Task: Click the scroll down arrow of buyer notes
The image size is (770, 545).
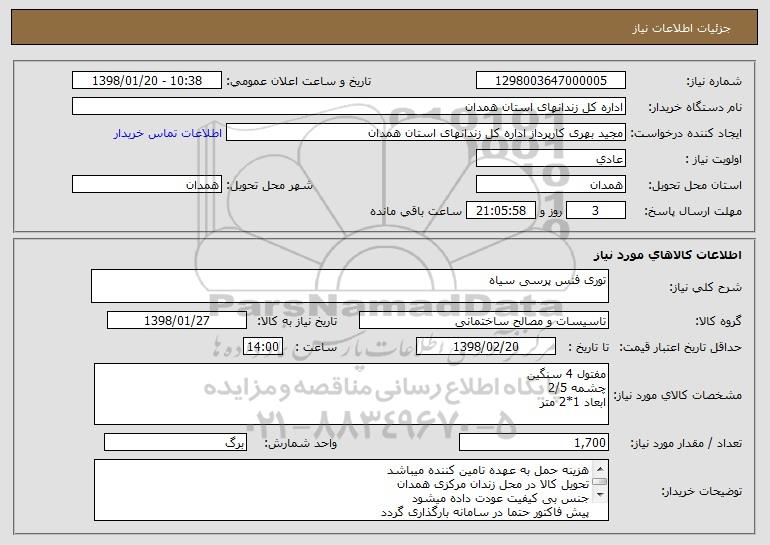Action: point(600,495)
